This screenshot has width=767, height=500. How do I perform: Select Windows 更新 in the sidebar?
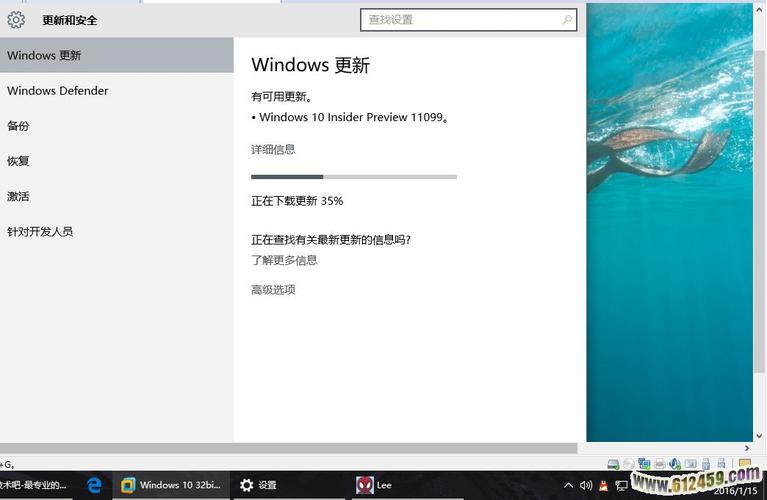[x=116, y=55]
